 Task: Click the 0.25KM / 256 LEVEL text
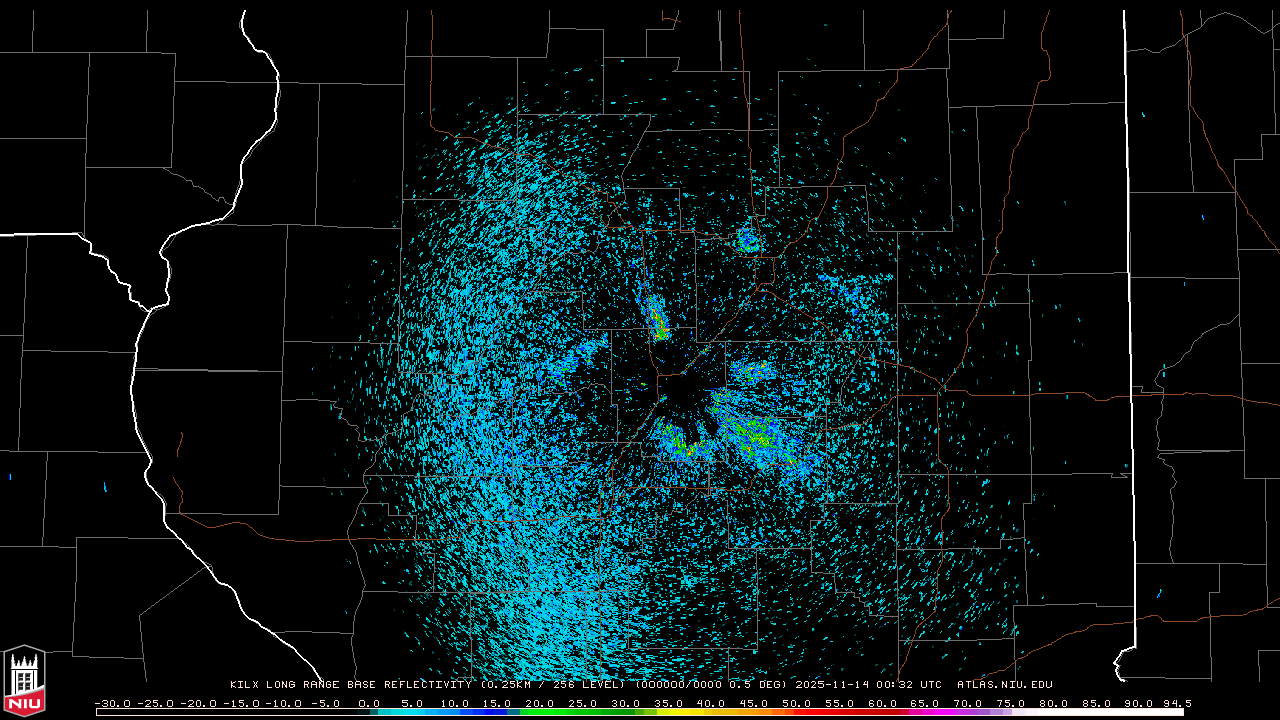tap(555, 685)
